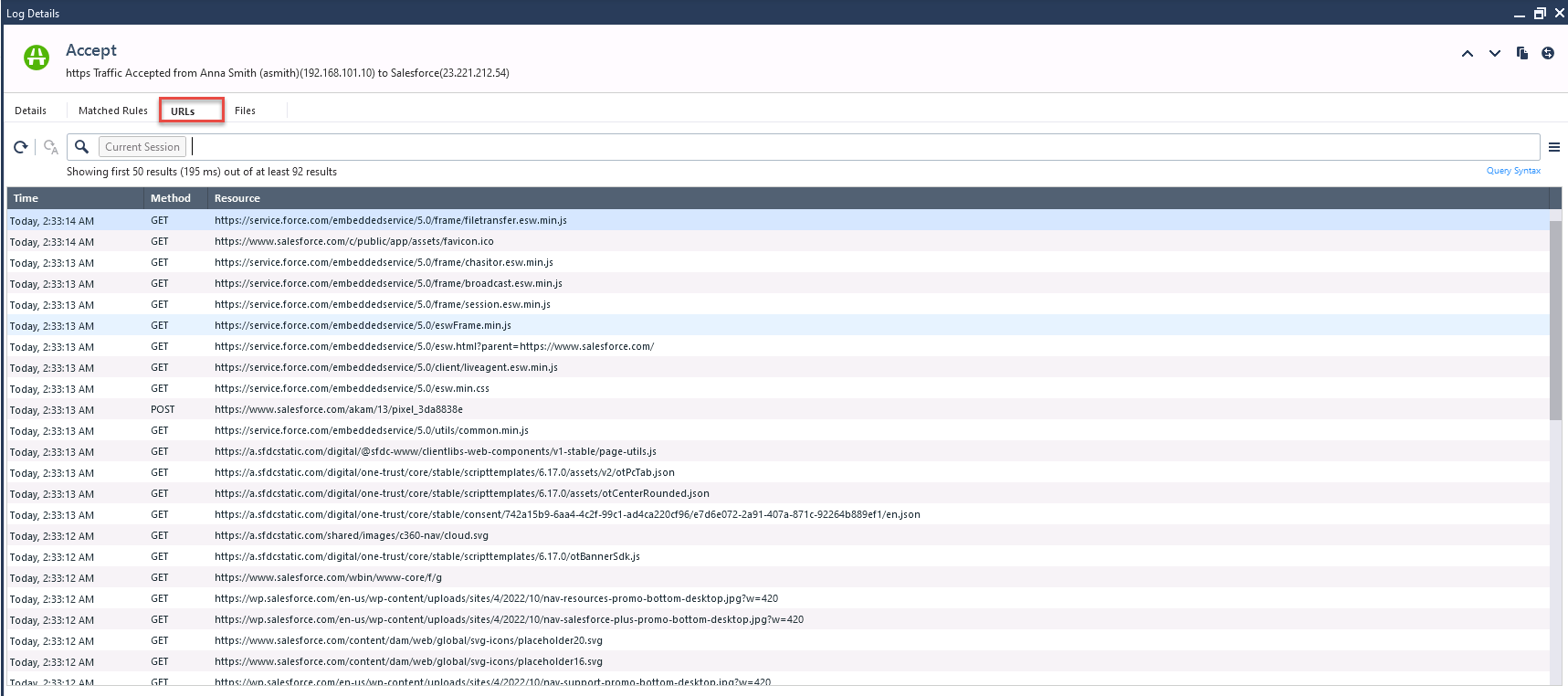Select the session.esw.min.js row
1568x696 pixels.
click(778, 304)
